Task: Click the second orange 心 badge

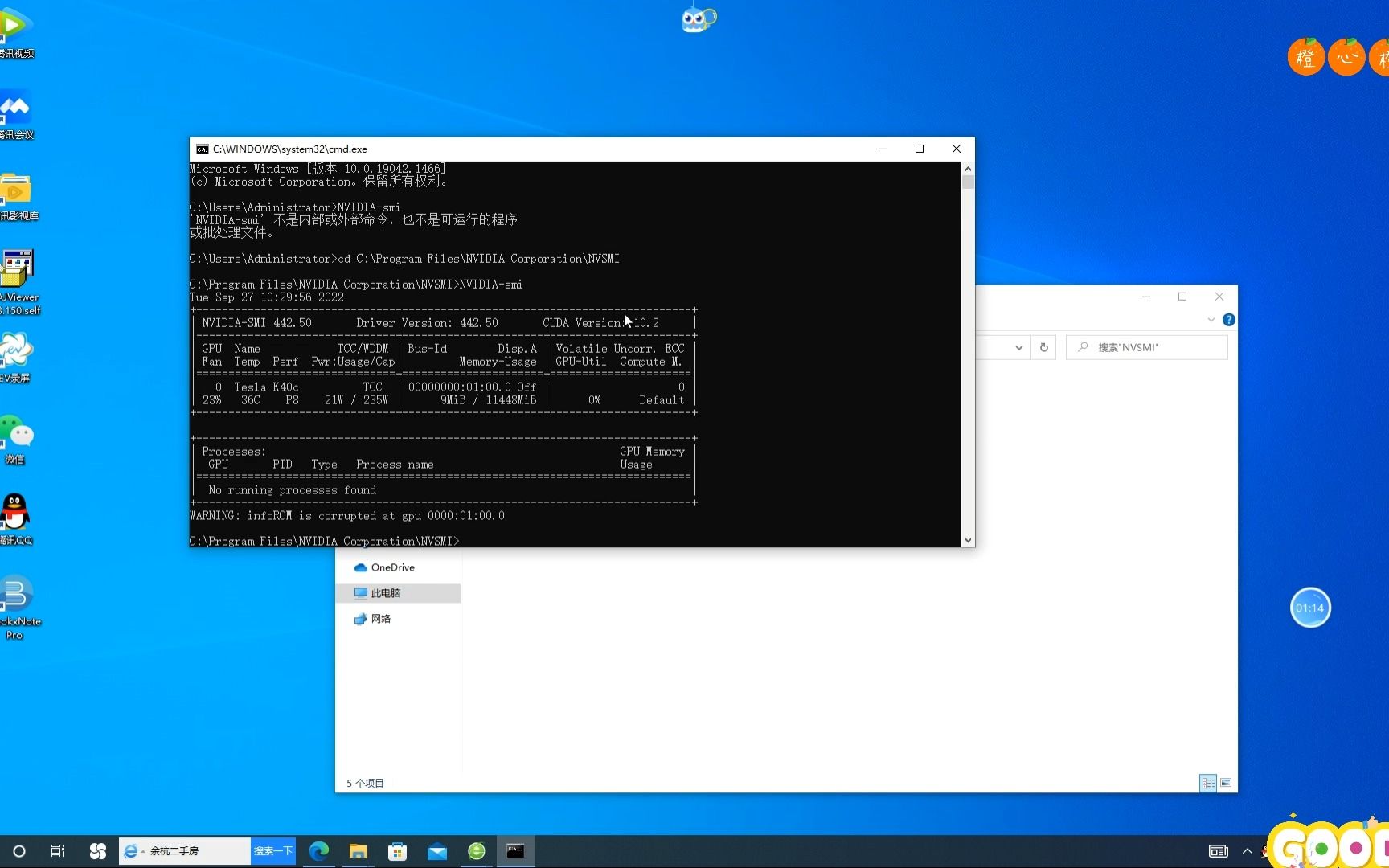Action: [1346, 58]
